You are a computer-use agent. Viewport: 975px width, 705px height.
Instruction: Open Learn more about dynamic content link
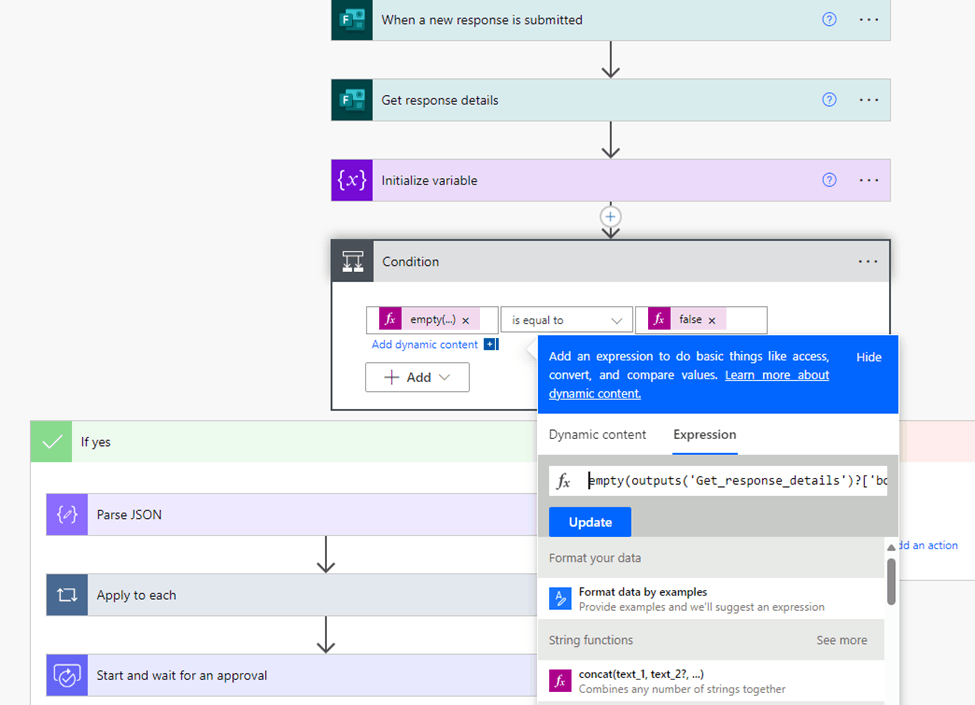point(689,384)
